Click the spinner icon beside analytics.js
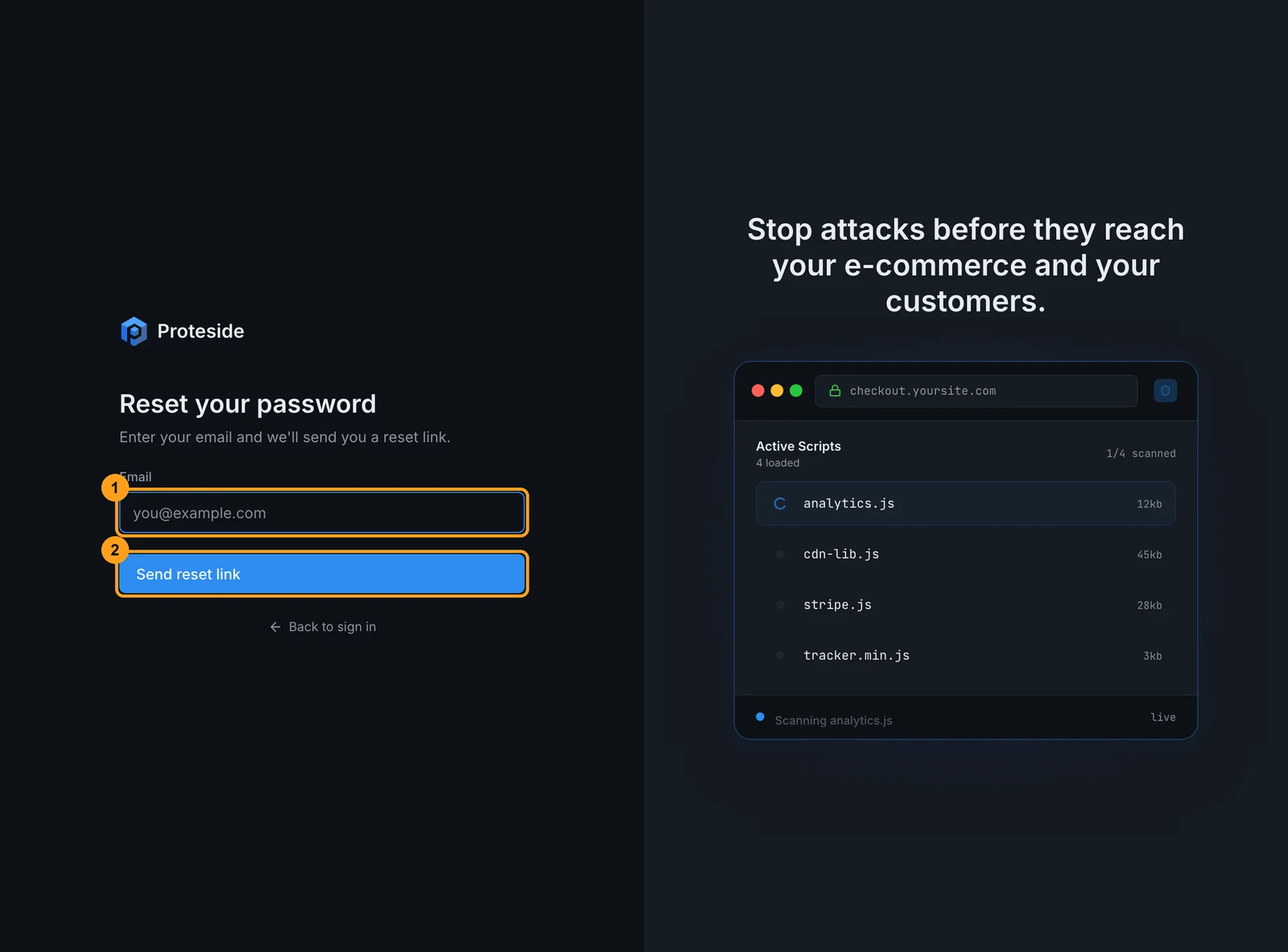The image size is (1288, 952). click(x=779, y=504)
